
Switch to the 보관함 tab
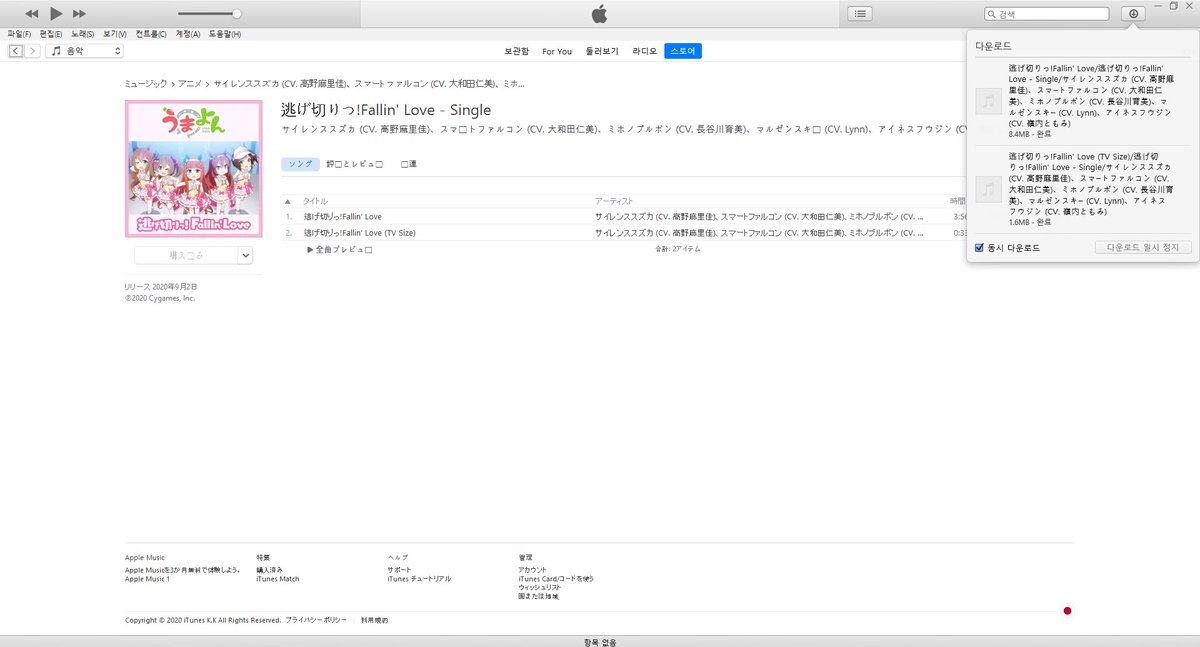point(516,51)
